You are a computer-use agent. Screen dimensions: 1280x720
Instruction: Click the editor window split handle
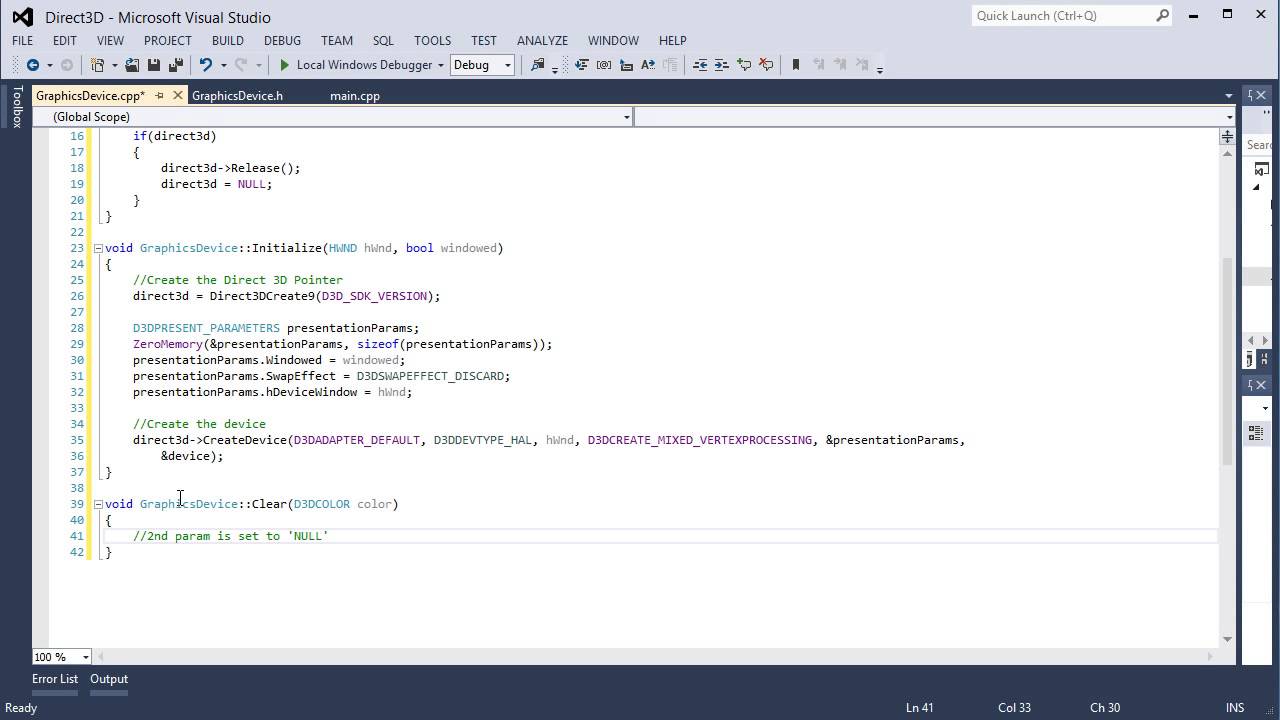[1227, 137]
